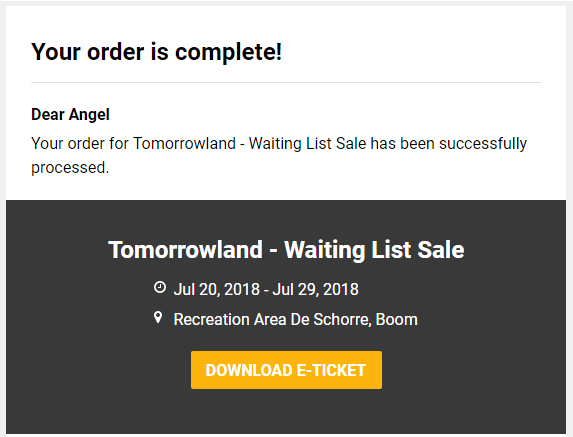Click the end date "Jul 29, 2018"

[x=315, y=289]
